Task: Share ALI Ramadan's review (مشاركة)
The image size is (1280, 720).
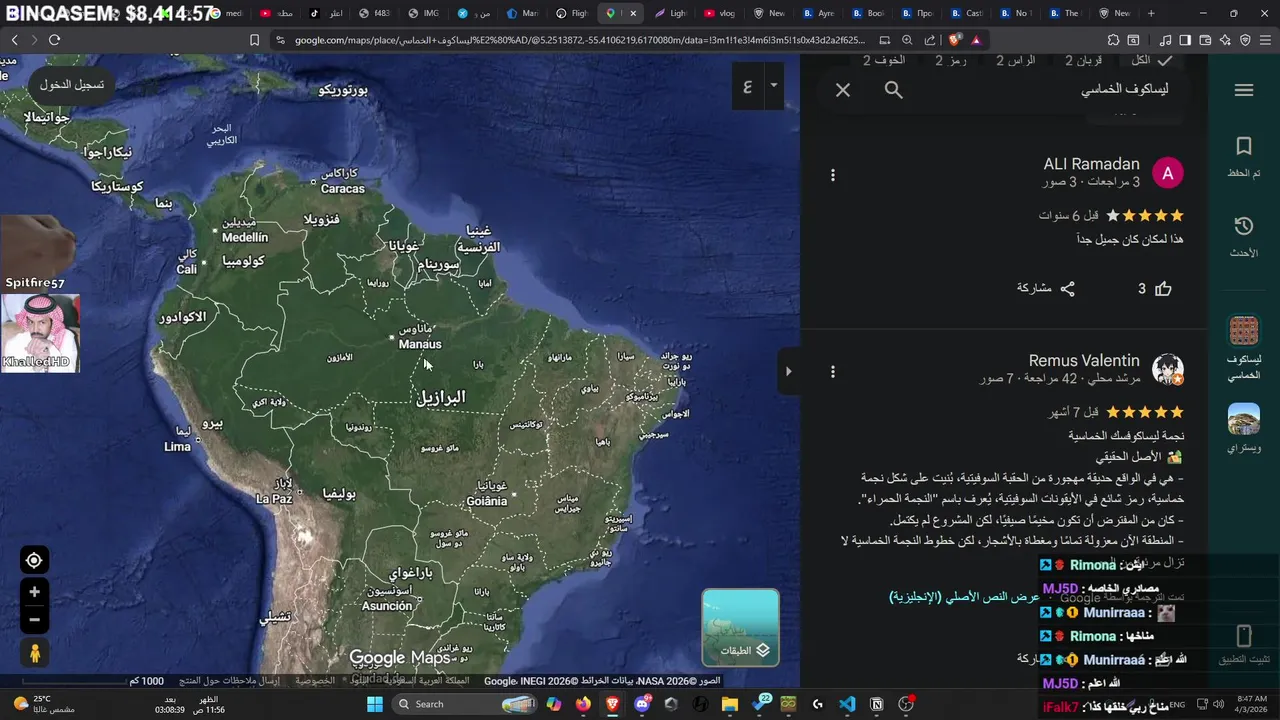Action: [x=1046, y=288]
